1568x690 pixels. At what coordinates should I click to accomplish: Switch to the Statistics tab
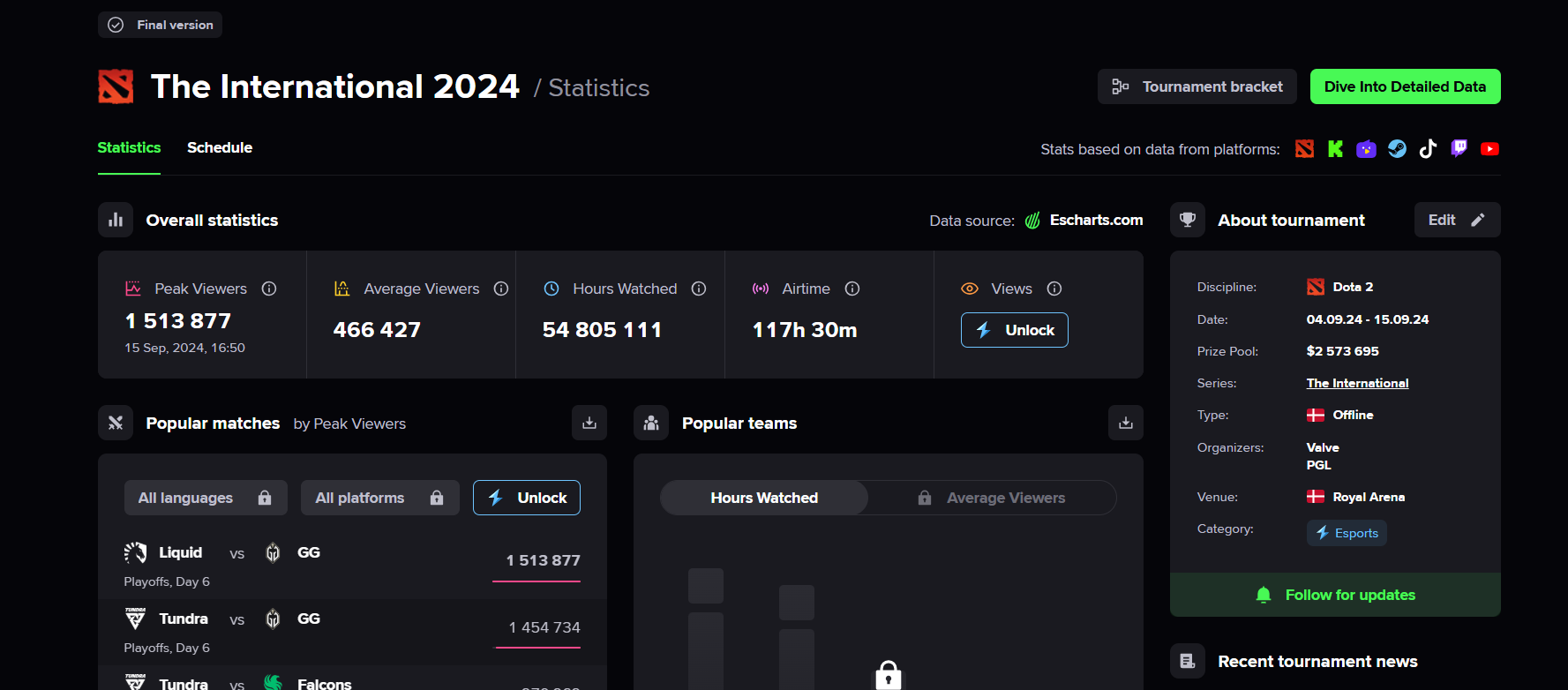[129, 147]
